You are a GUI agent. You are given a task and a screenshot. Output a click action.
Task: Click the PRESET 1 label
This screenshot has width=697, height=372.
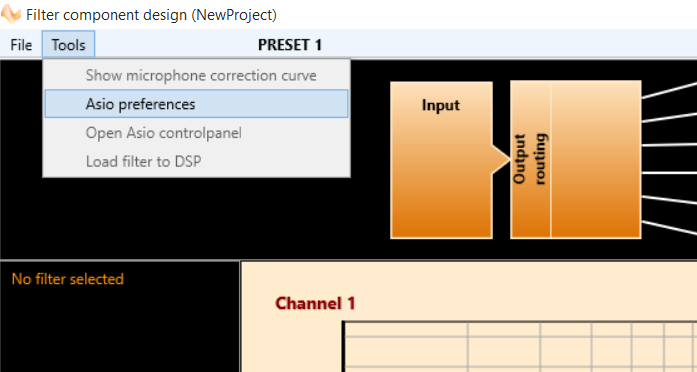click(290, 45)
